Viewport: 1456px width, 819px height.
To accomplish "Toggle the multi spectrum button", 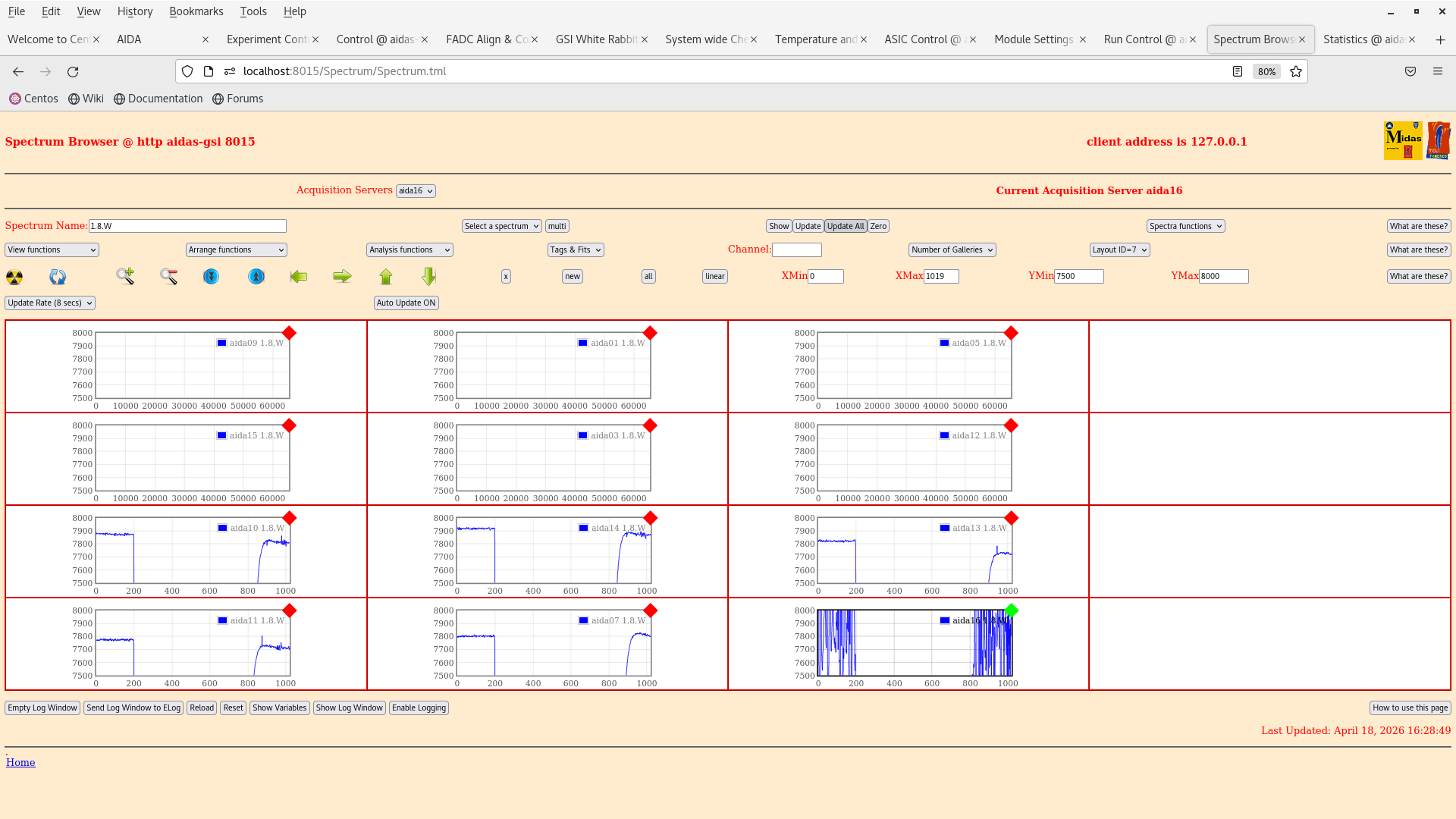I will (557, 226).
